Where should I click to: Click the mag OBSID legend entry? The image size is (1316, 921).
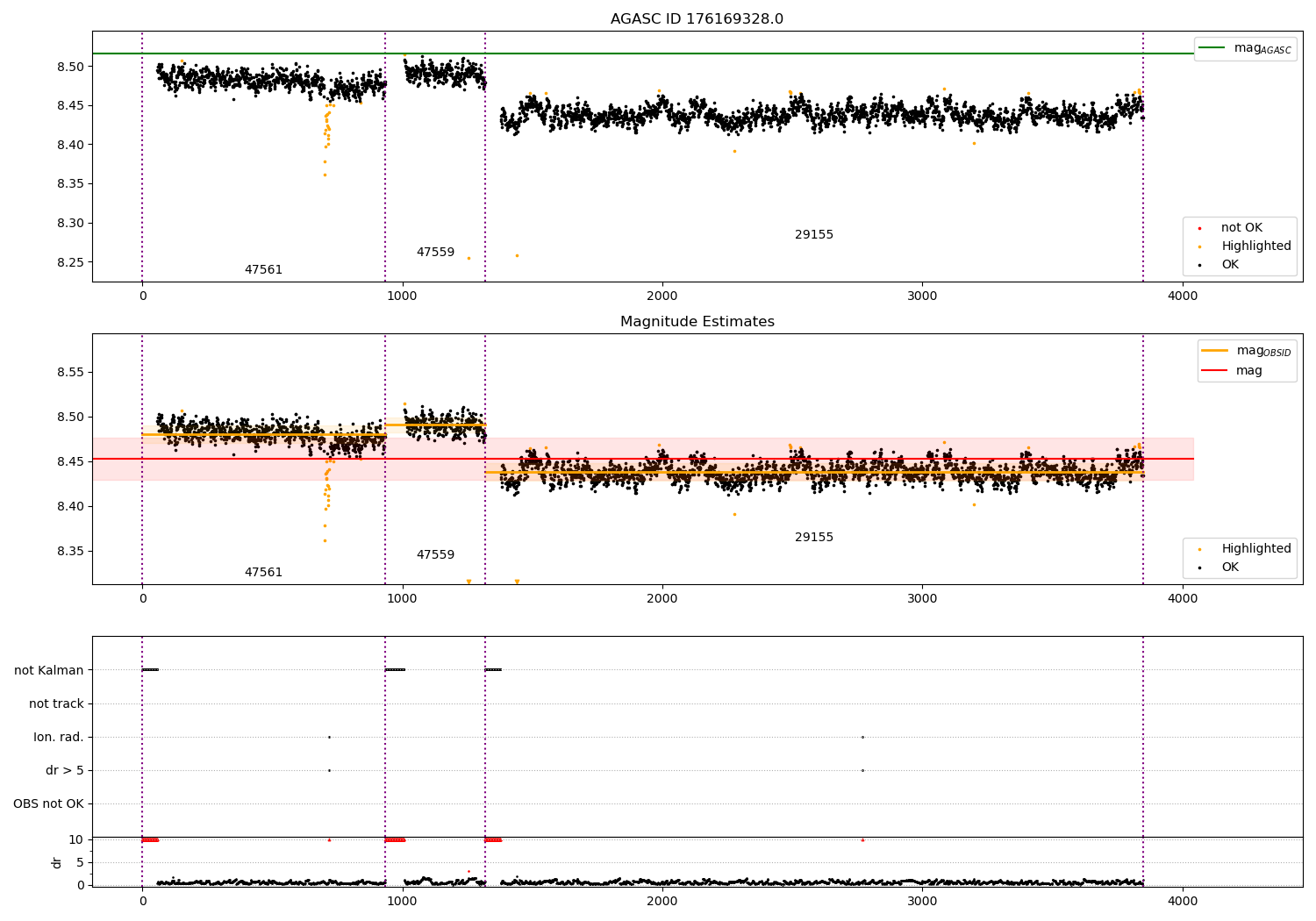(1247, 351)
